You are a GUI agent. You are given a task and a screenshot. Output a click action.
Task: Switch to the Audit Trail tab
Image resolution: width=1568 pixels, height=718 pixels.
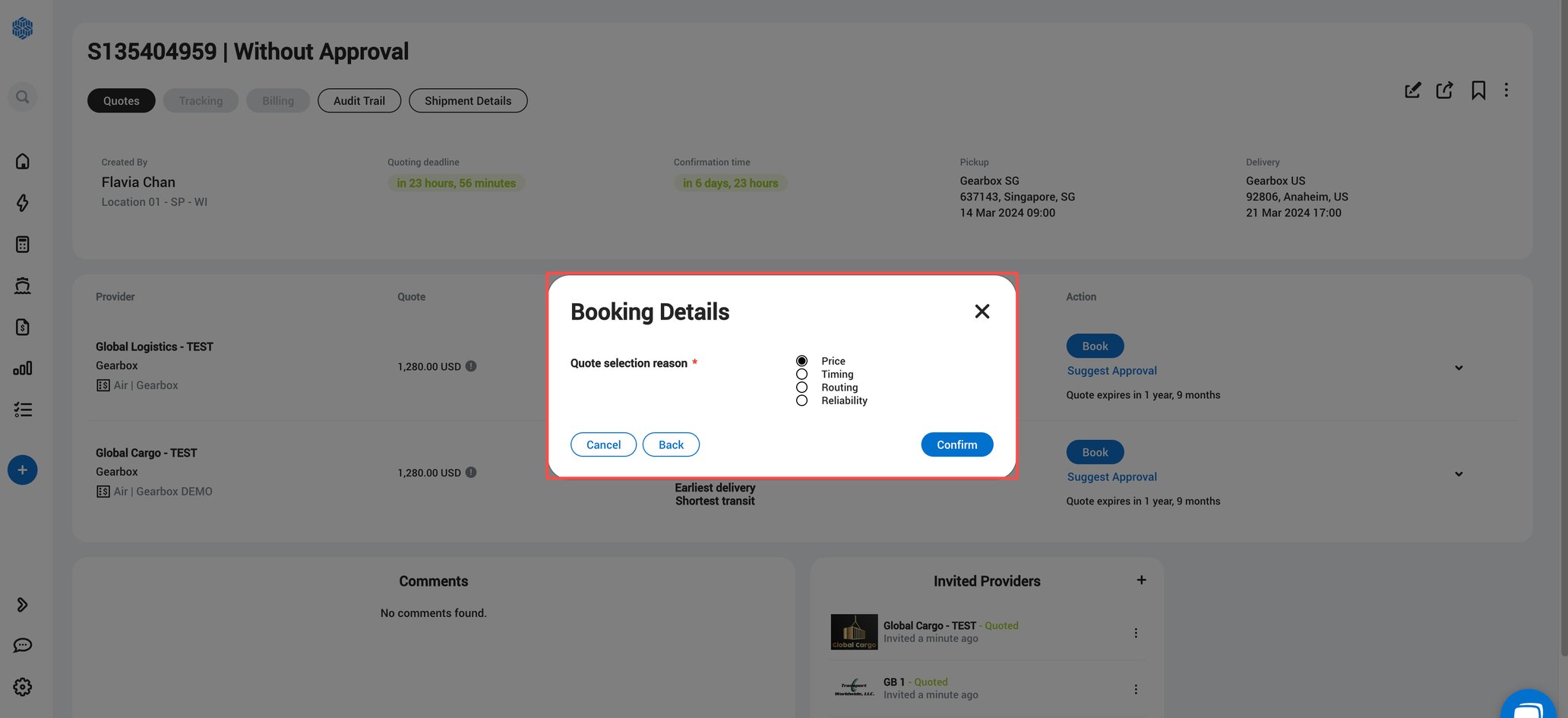[x=359, y=100]
